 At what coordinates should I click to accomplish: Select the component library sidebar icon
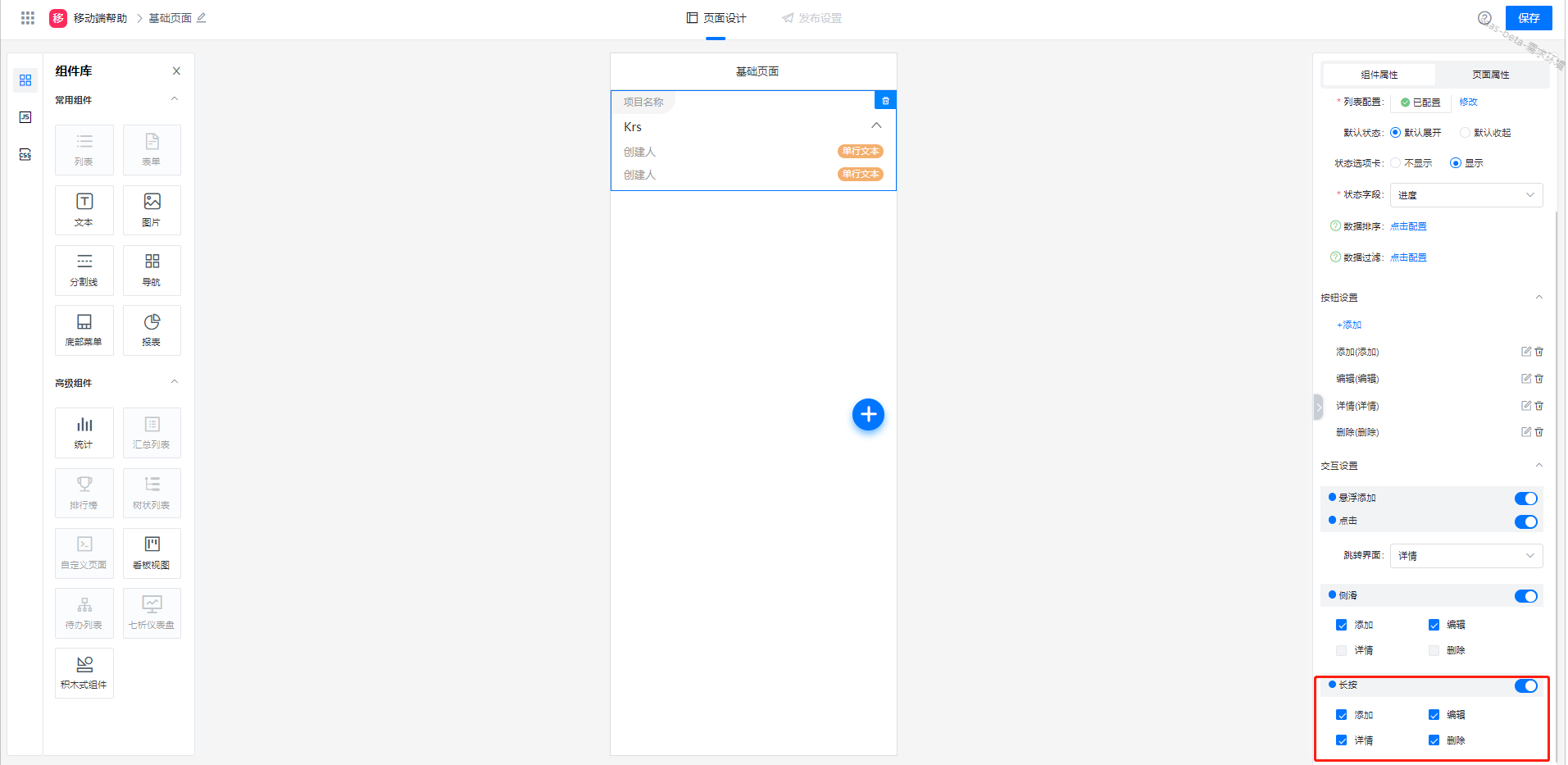tap(25, 80)
